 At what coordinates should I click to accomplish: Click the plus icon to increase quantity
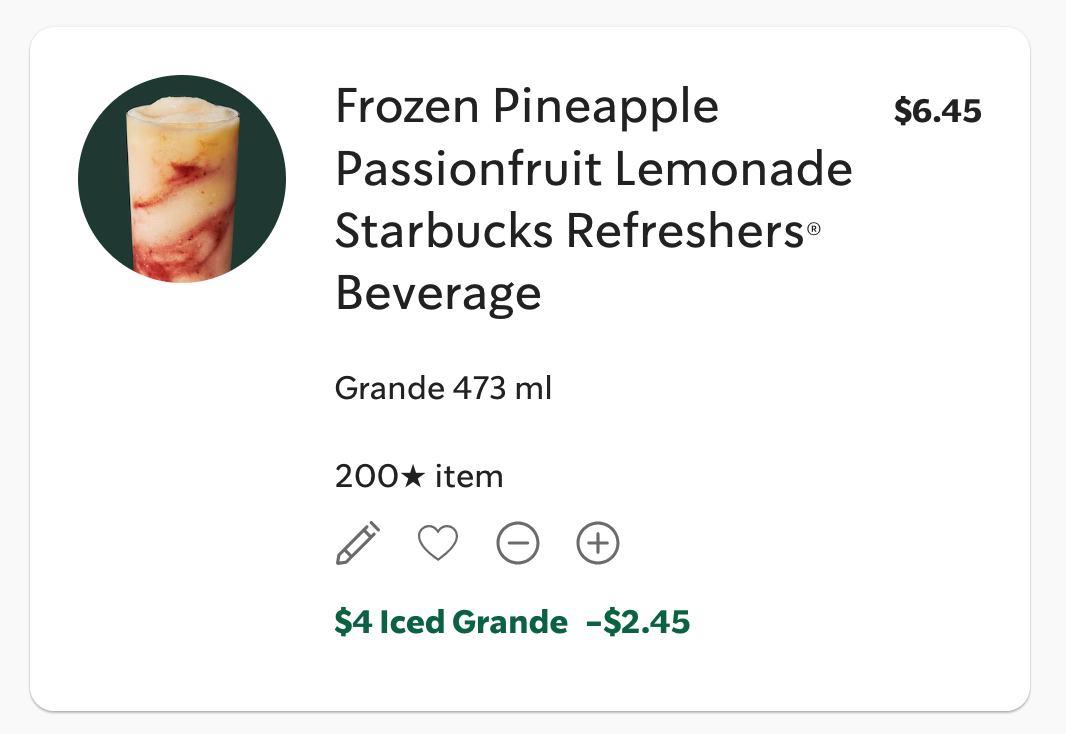pyautogui.click(x=597, y=543)
